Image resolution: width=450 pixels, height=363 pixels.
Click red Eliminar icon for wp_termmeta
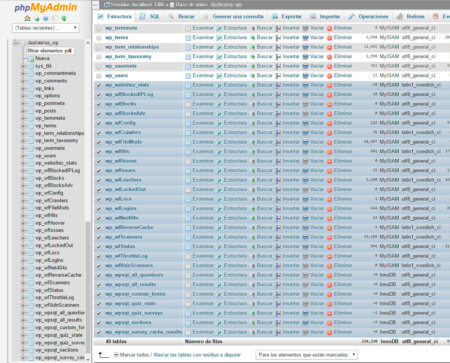330,28
